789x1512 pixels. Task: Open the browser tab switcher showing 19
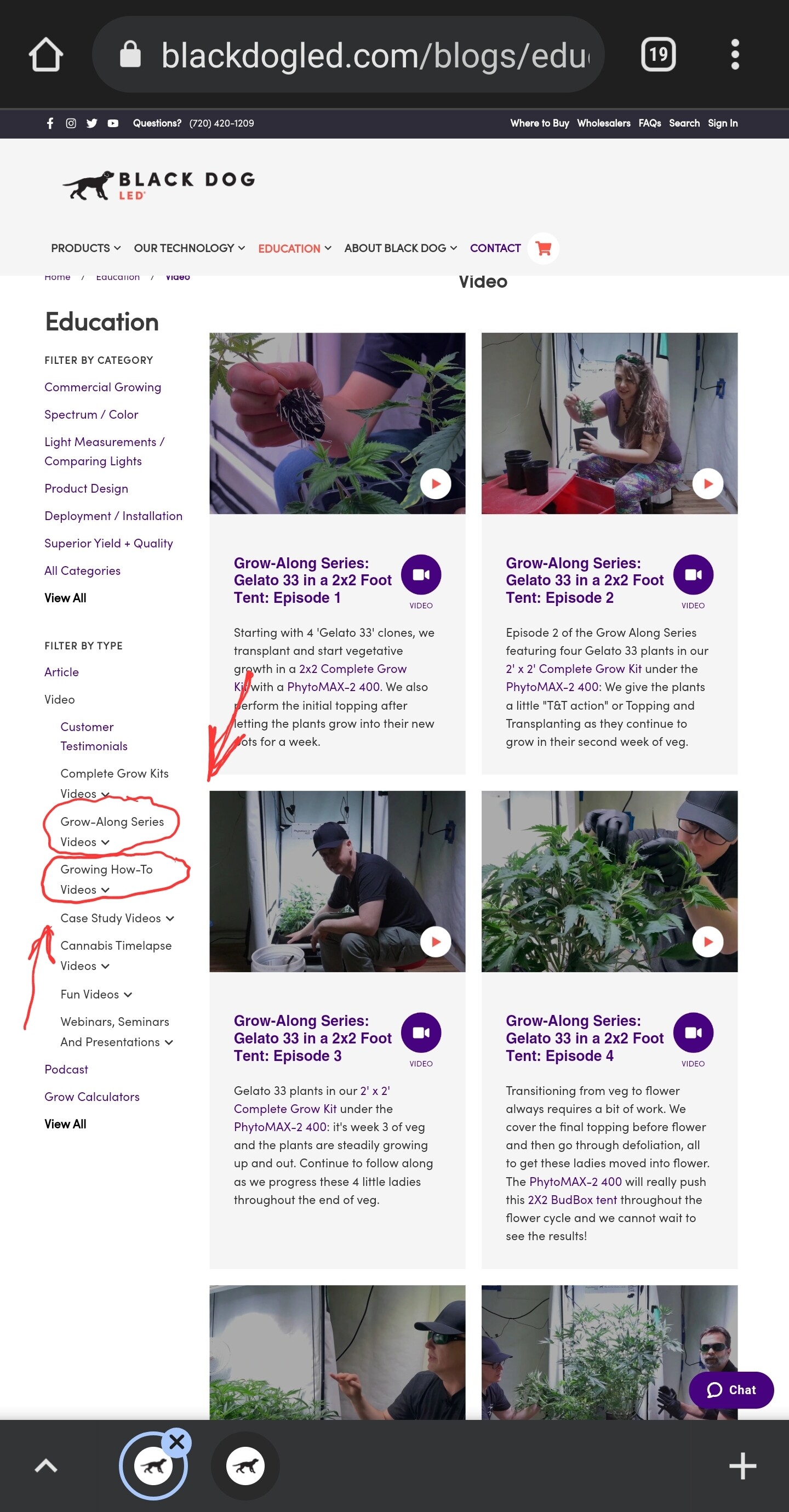click(x=658, y=55)
